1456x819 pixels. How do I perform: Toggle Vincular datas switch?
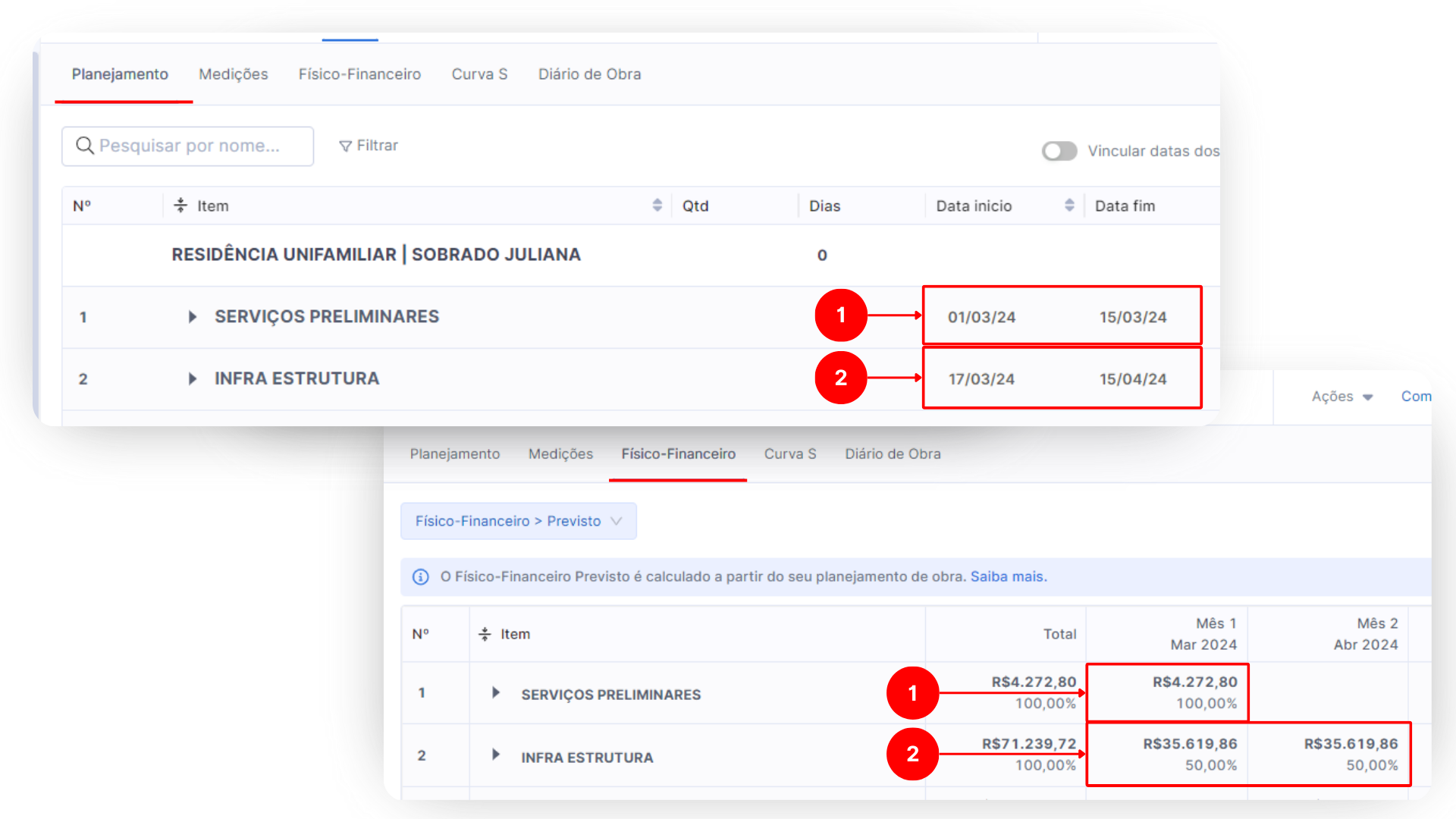1059,151
